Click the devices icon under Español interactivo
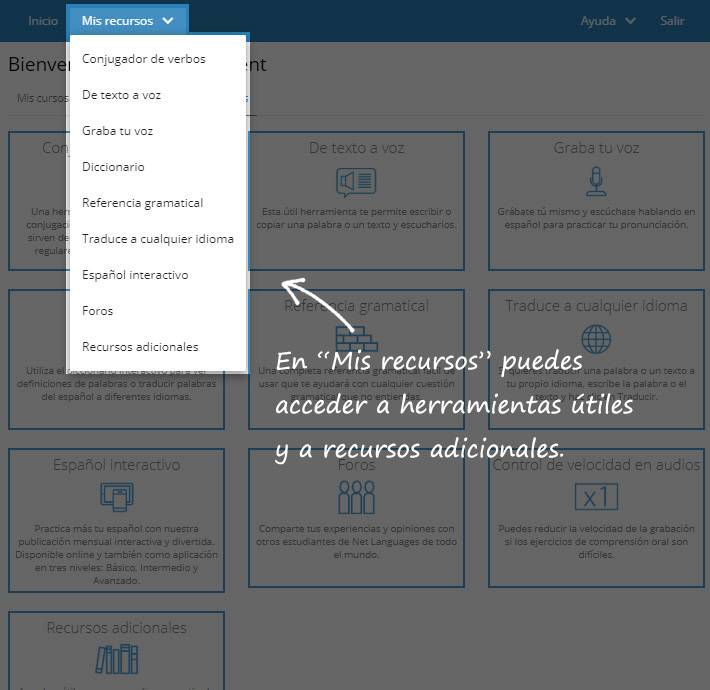 click(x=117, y=496)
